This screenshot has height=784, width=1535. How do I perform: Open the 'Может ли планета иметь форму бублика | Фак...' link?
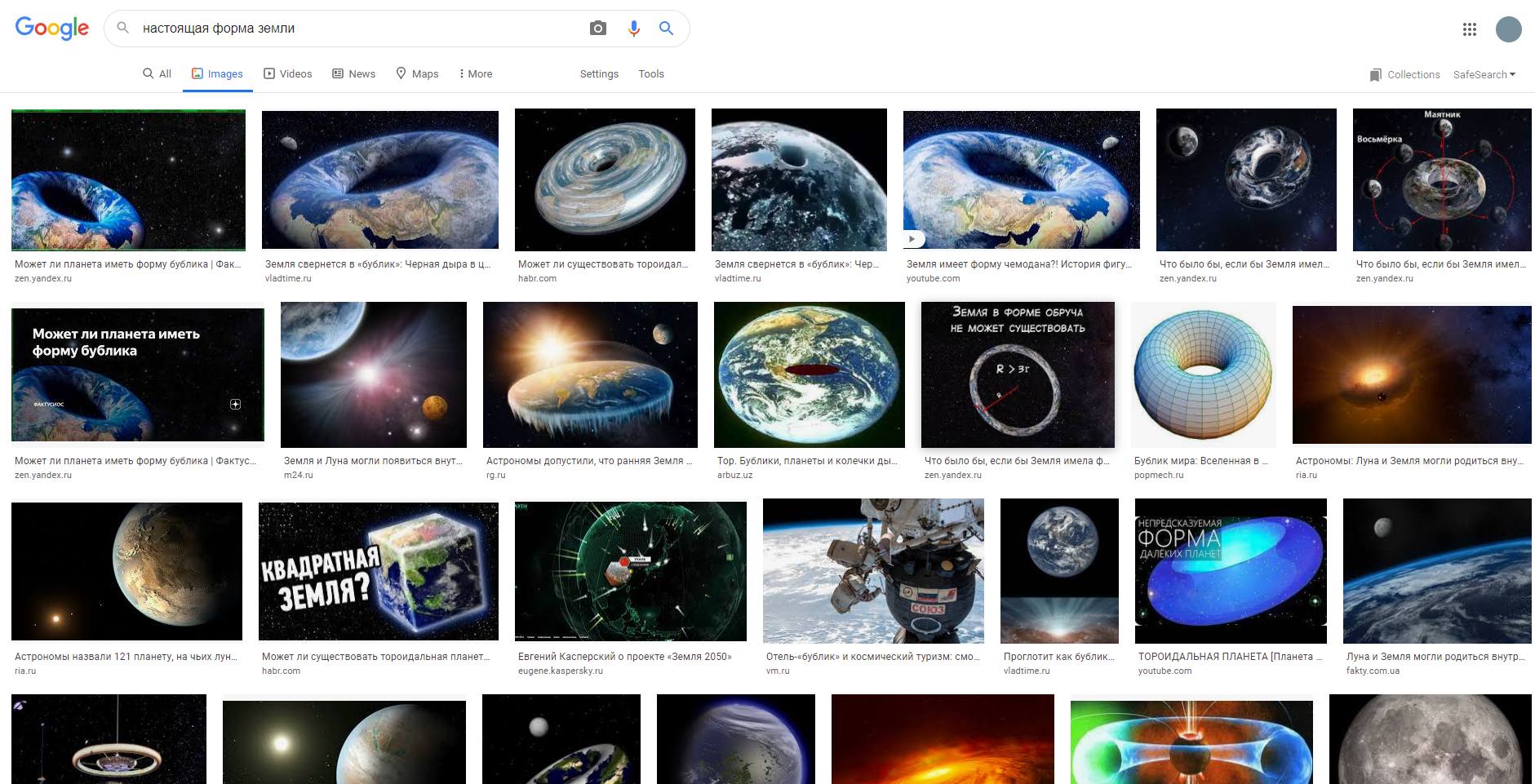click(128, 264)
